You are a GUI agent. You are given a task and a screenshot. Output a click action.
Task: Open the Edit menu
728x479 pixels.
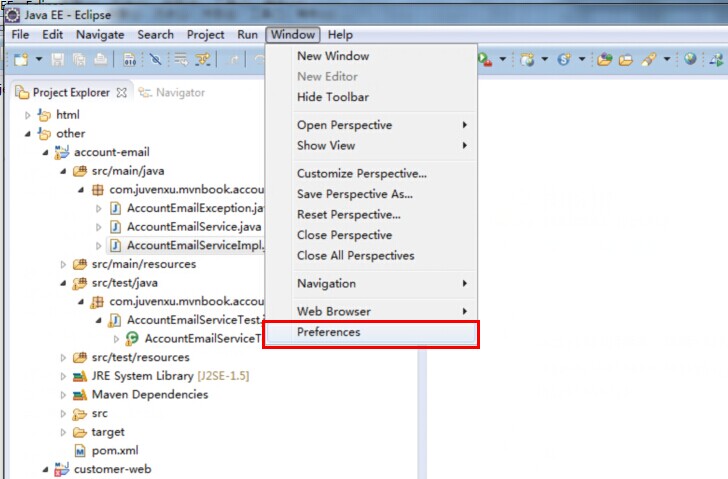point(52,35)
